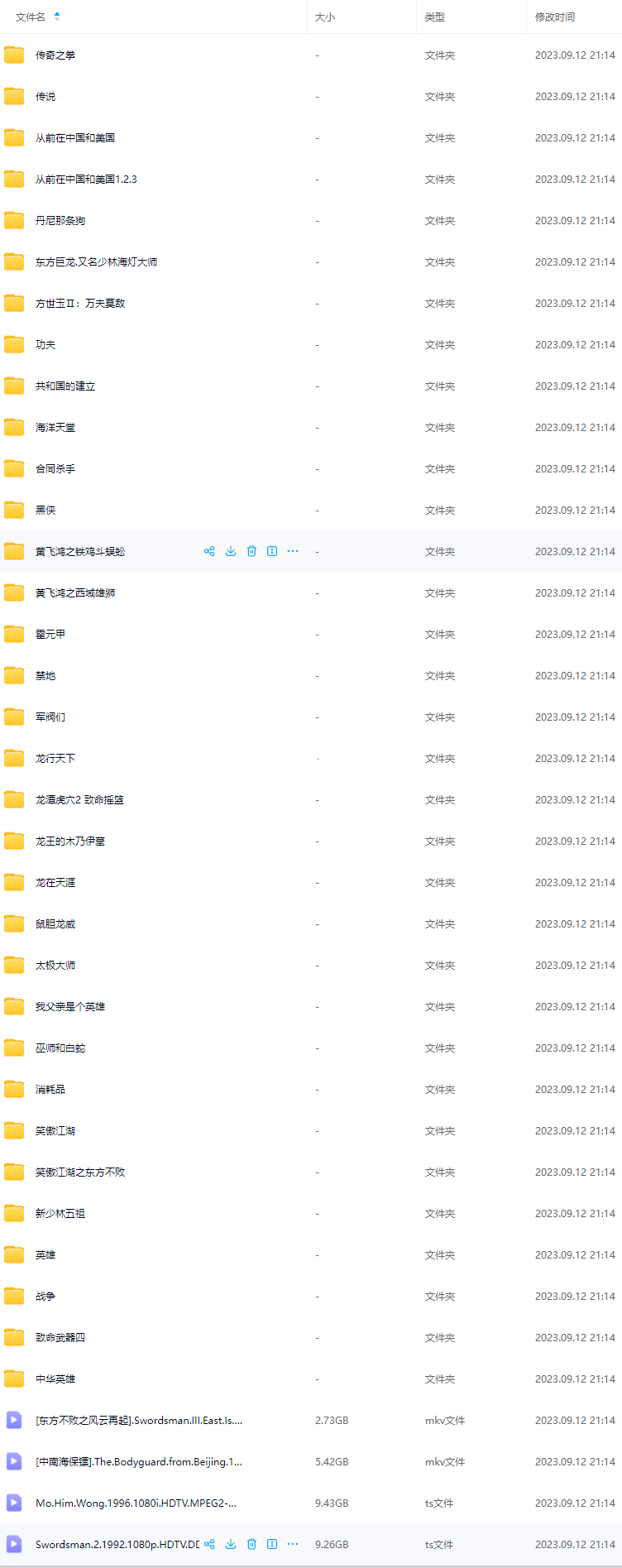Download the 黄飞鸿之铁鸡斗蜈蚣 folder
The image size is (622, 1568).
231,551
